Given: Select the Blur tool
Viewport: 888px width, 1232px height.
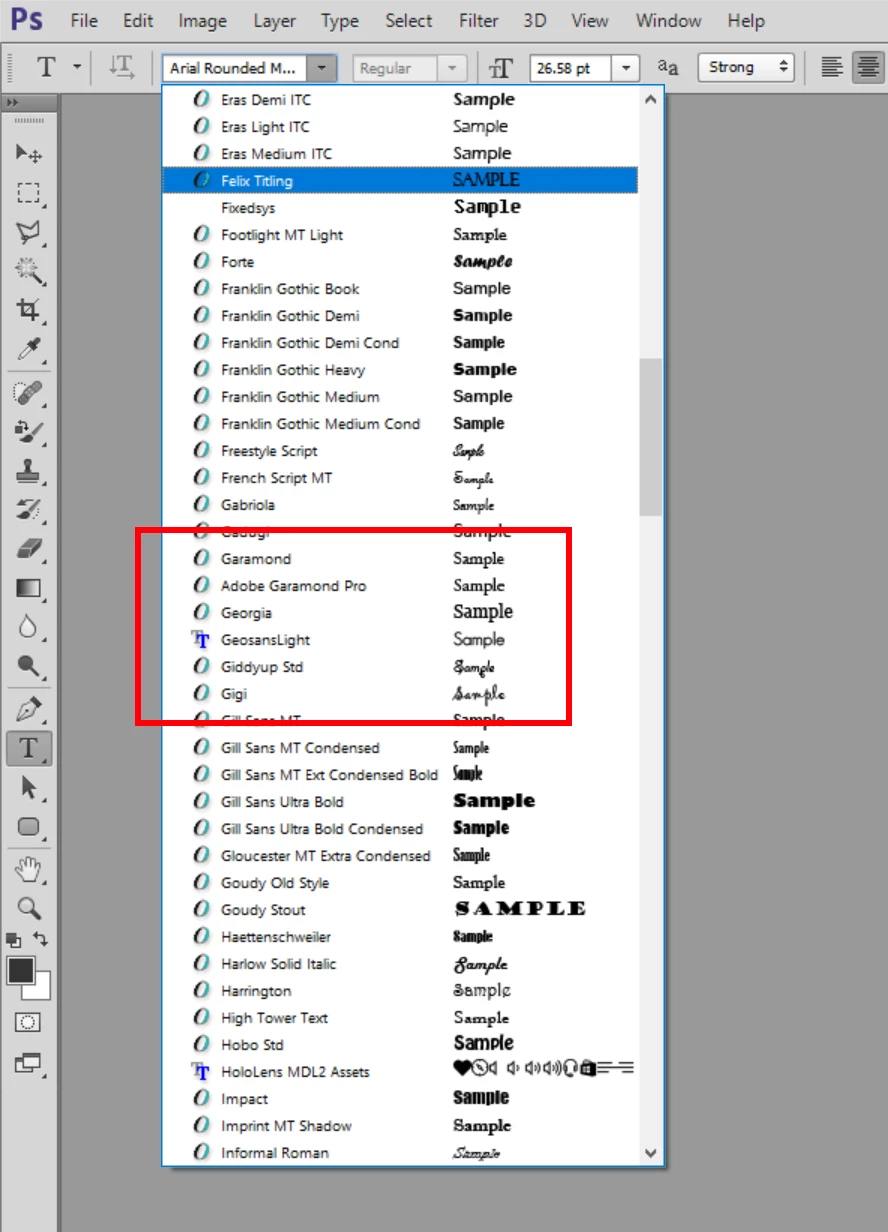Looking at the screenshot, I should point(29,627).
